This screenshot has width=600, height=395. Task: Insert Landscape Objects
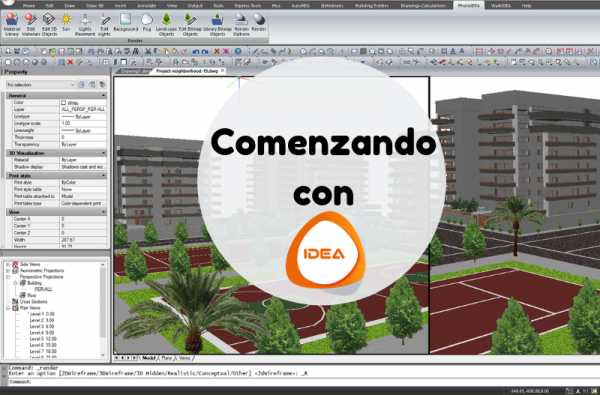[x=166, y=24]
